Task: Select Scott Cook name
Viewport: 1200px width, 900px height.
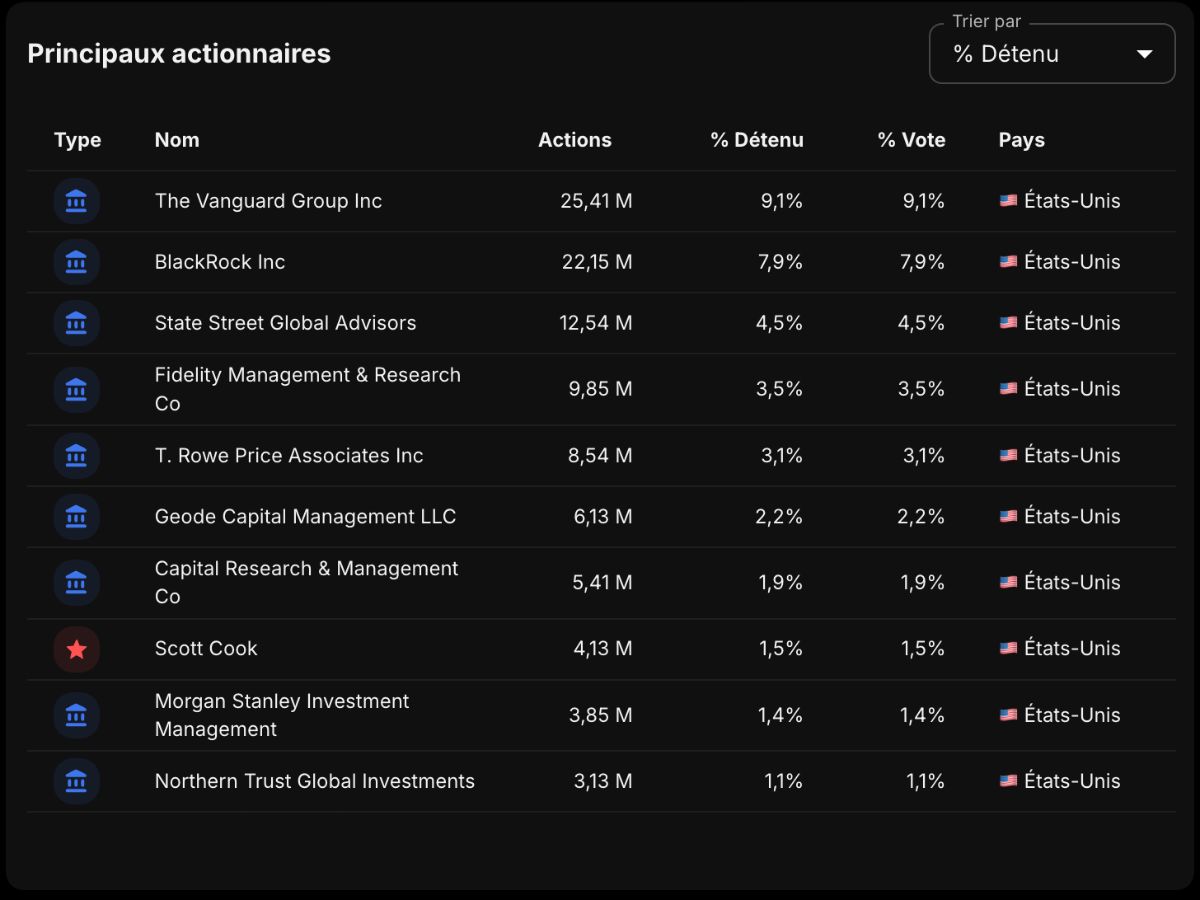Action: click(x=206, y=649)
